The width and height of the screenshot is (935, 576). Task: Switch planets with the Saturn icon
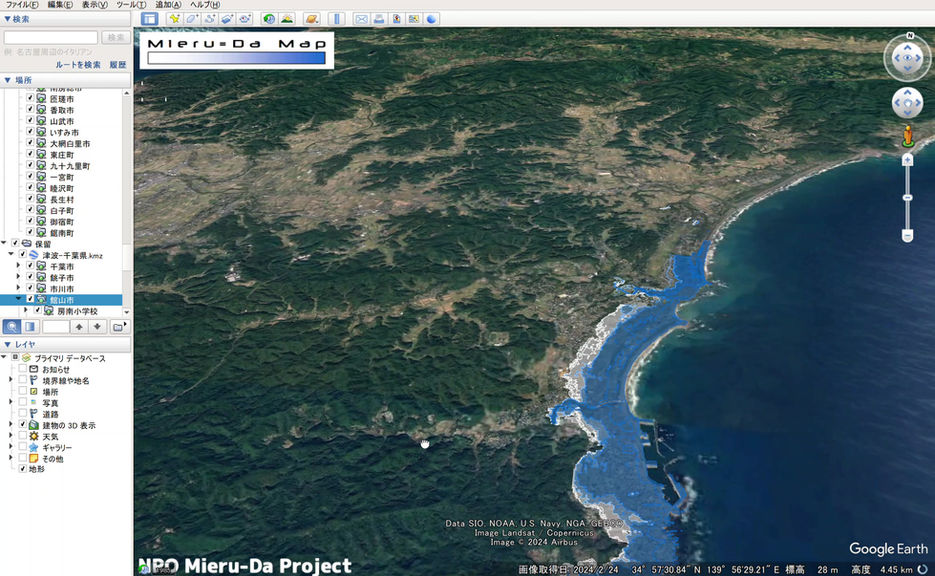311,19
